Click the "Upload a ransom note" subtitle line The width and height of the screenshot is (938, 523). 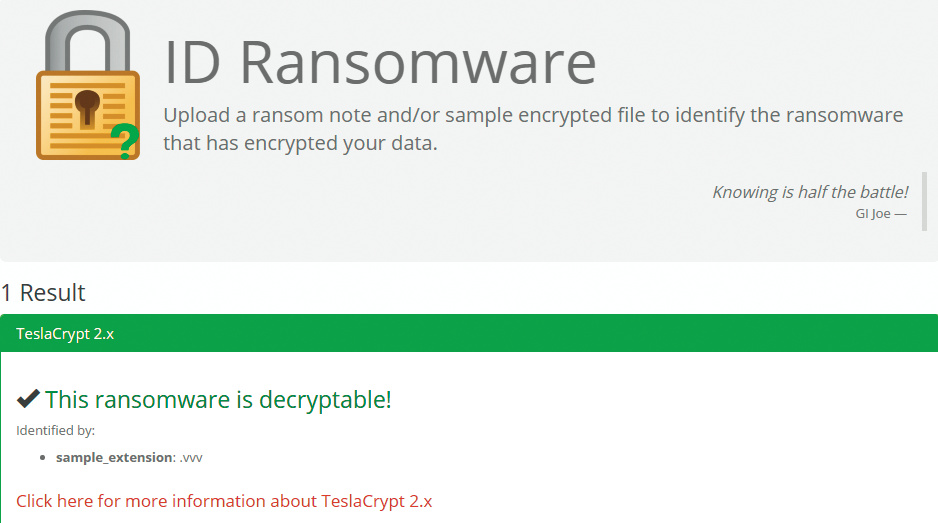point(532,115)
